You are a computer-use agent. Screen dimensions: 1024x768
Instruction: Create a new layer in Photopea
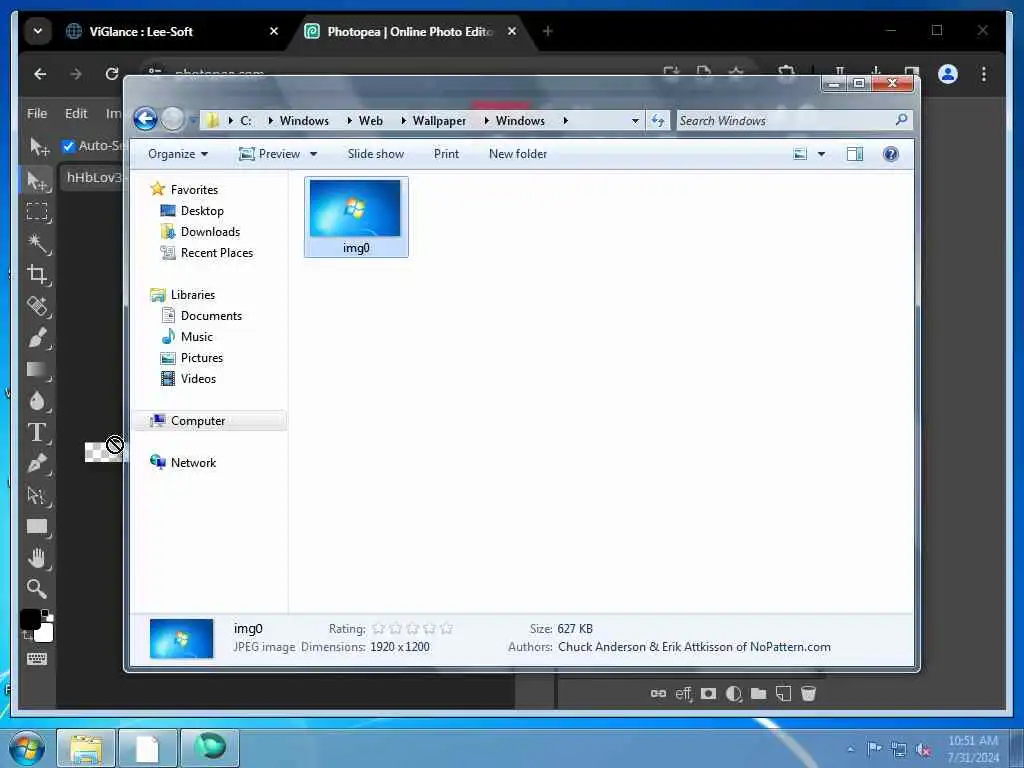tap(784, 694)
